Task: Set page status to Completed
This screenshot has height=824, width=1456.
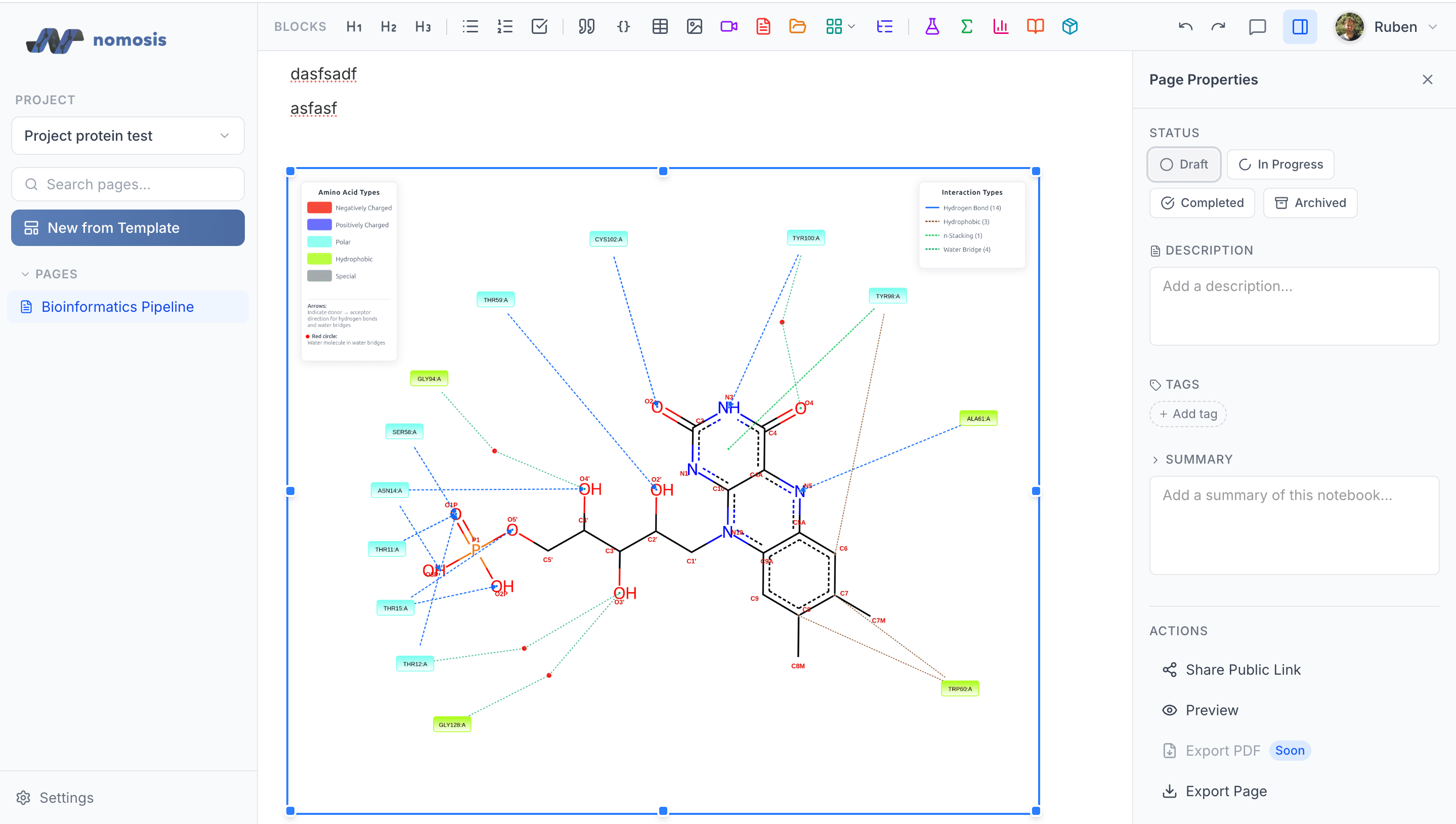Action: 1202,202
